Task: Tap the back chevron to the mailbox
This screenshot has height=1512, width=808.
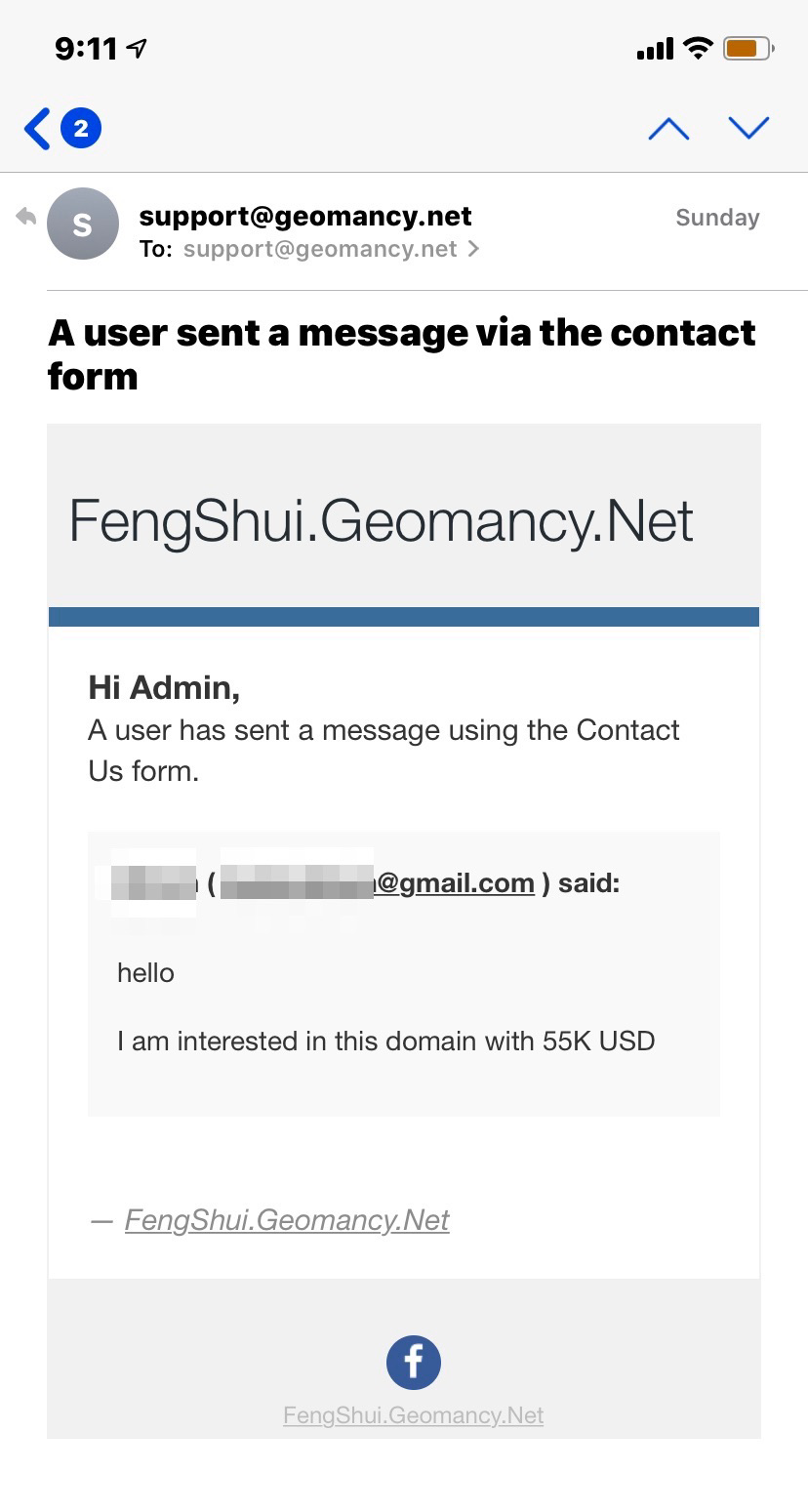Action: tap(37, 128)
